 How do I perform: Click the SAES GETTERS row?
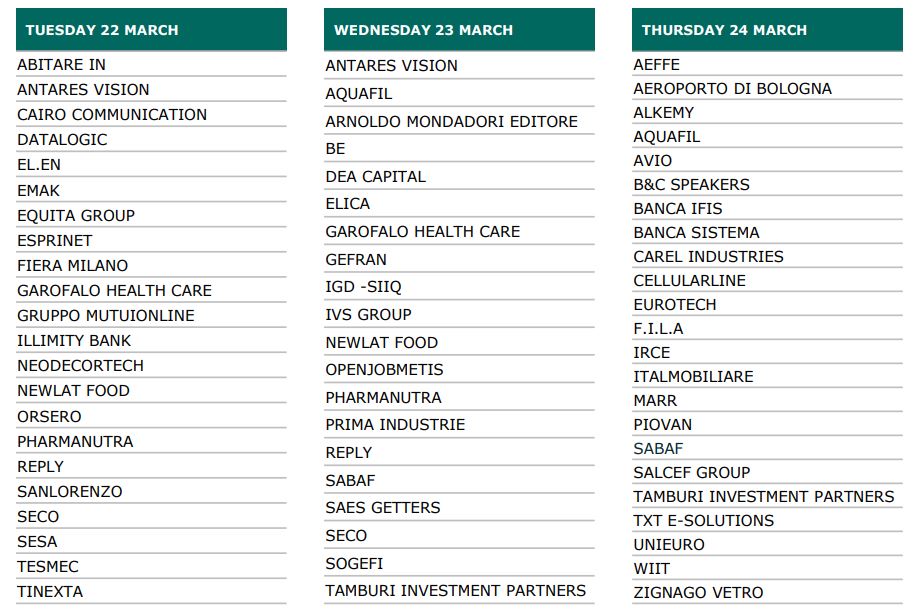[x=382, y=507]
